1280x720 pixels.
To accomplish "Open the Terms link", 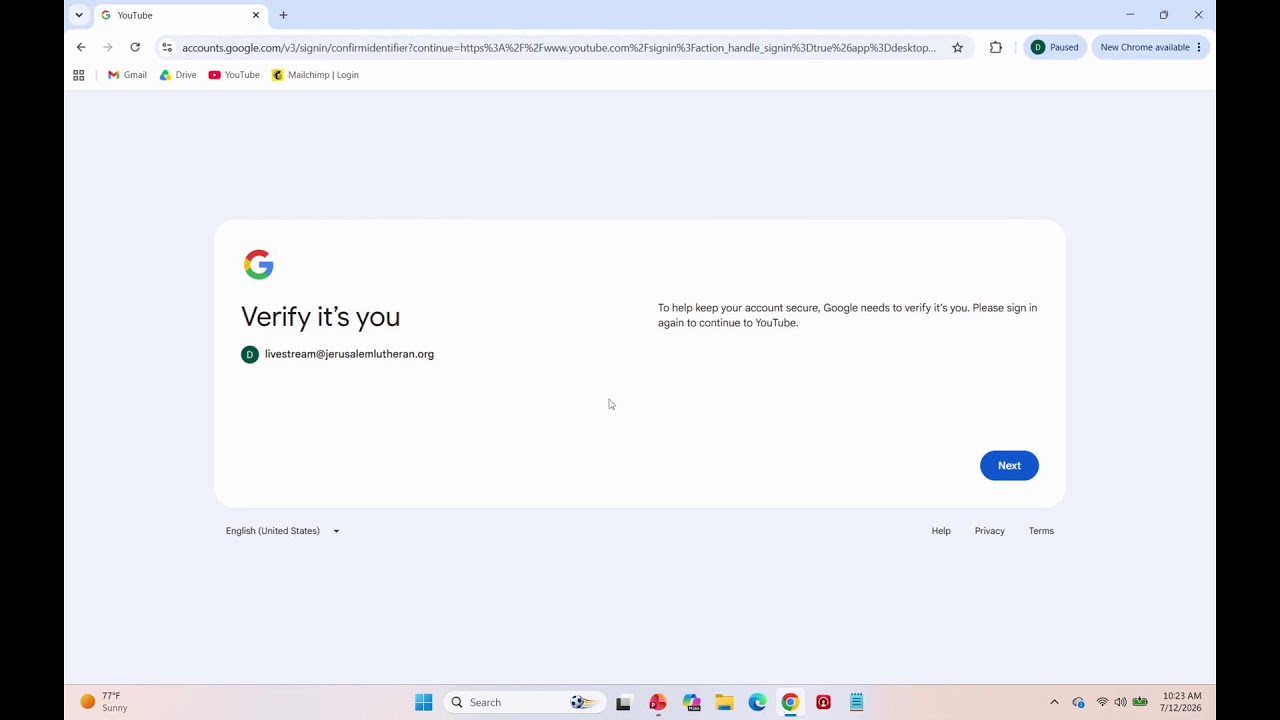I will click(x=1041, y=531).
